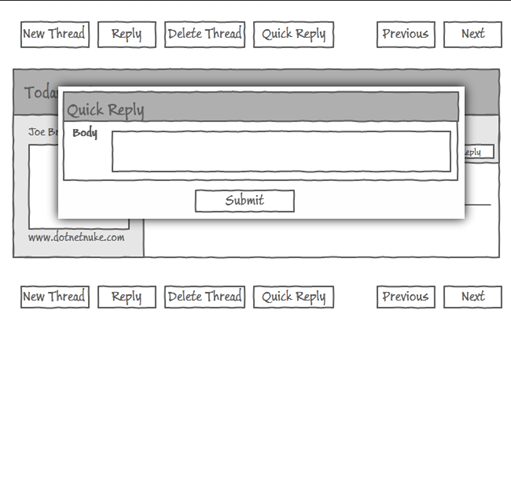This screenshot has width=511, height=480.
Task: Click the bottom Reply button
Action: pos(127,297)
